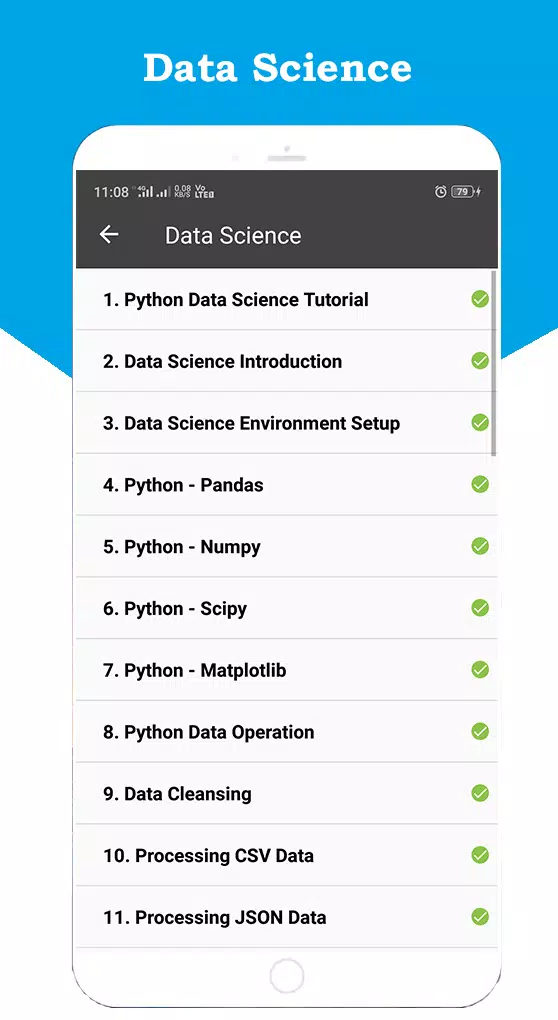
Task: Open lesson 3 Data Science Environment Setup
Action: (x=287, y=423)
